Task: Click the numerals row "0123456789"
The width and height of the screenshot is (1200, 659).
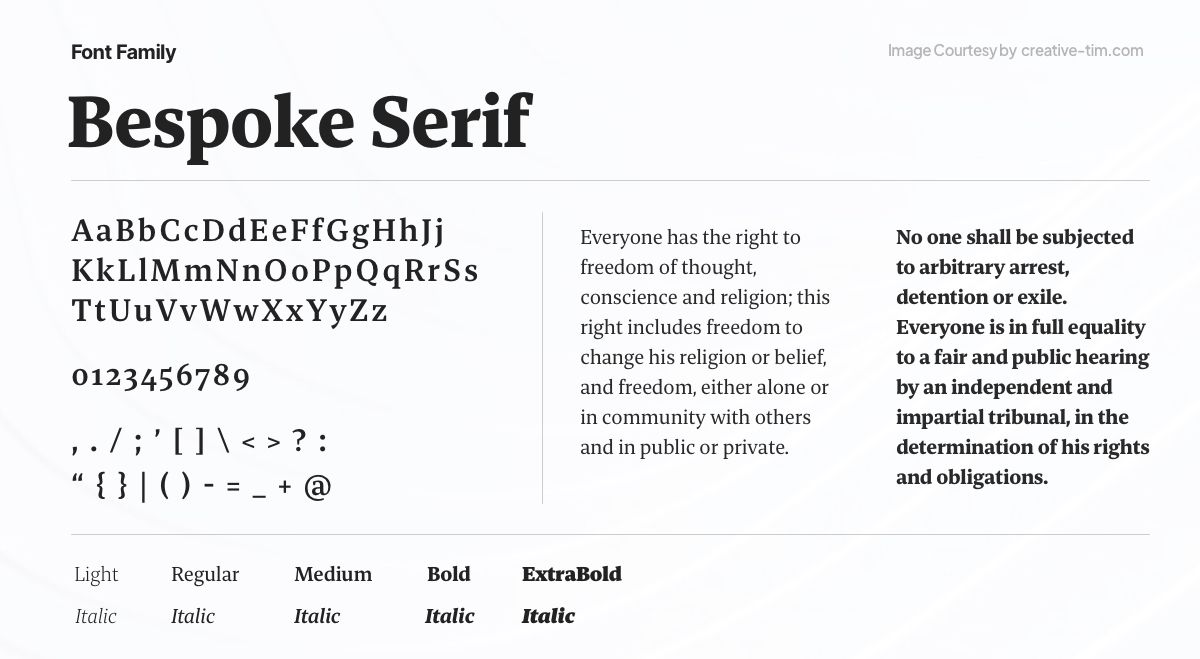Action: click(x=161, y=376)
